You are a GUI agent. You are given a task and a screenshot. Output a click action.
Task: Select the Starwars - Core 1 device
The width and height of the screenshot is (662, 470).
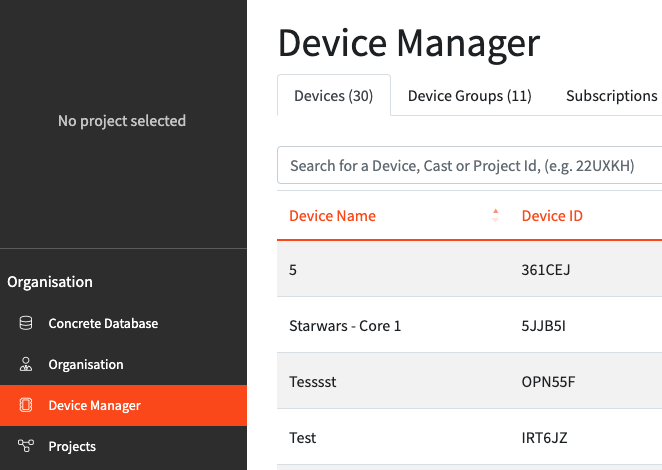(345, 326)
